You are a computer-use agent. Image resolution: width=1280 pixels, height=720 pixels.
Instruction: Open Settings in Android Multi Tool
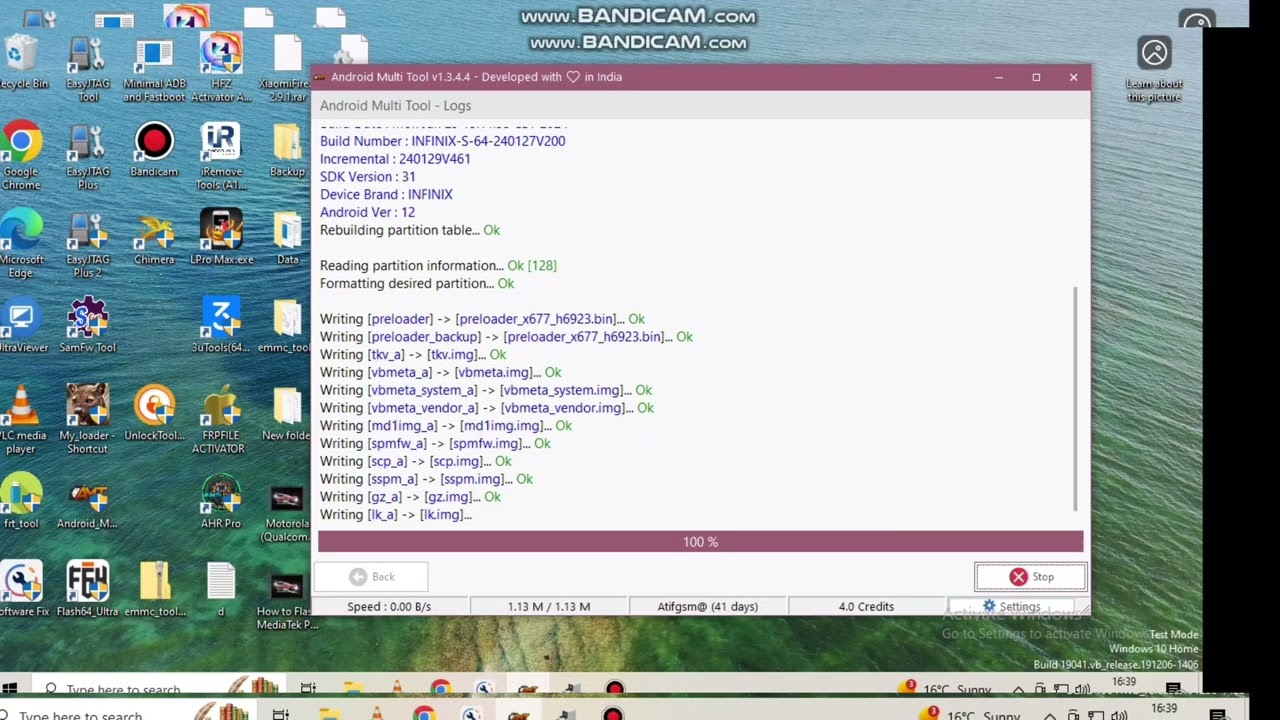(1011, 607)
